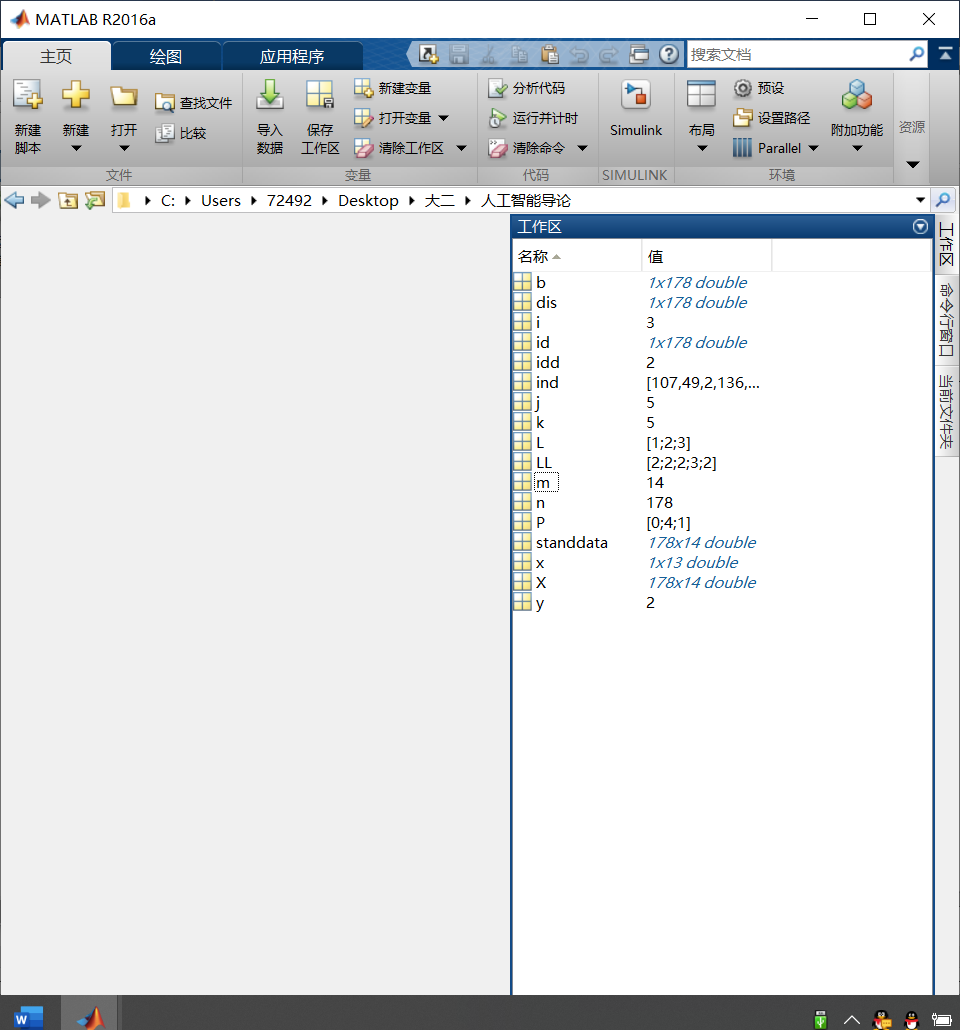Open Simulink from the toolbar
Viewport: 960px width, 1030px height.
click(635, 109)
